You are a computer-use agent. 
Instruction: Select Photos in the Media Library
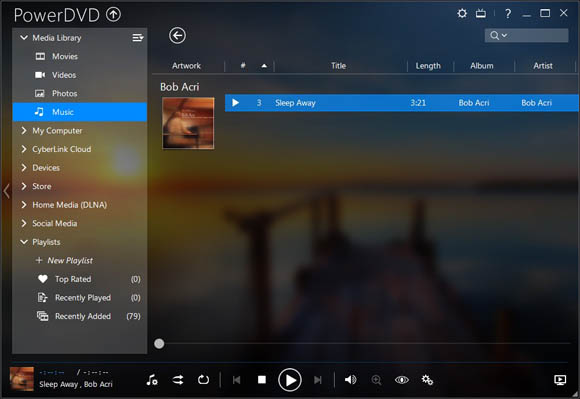80,93
